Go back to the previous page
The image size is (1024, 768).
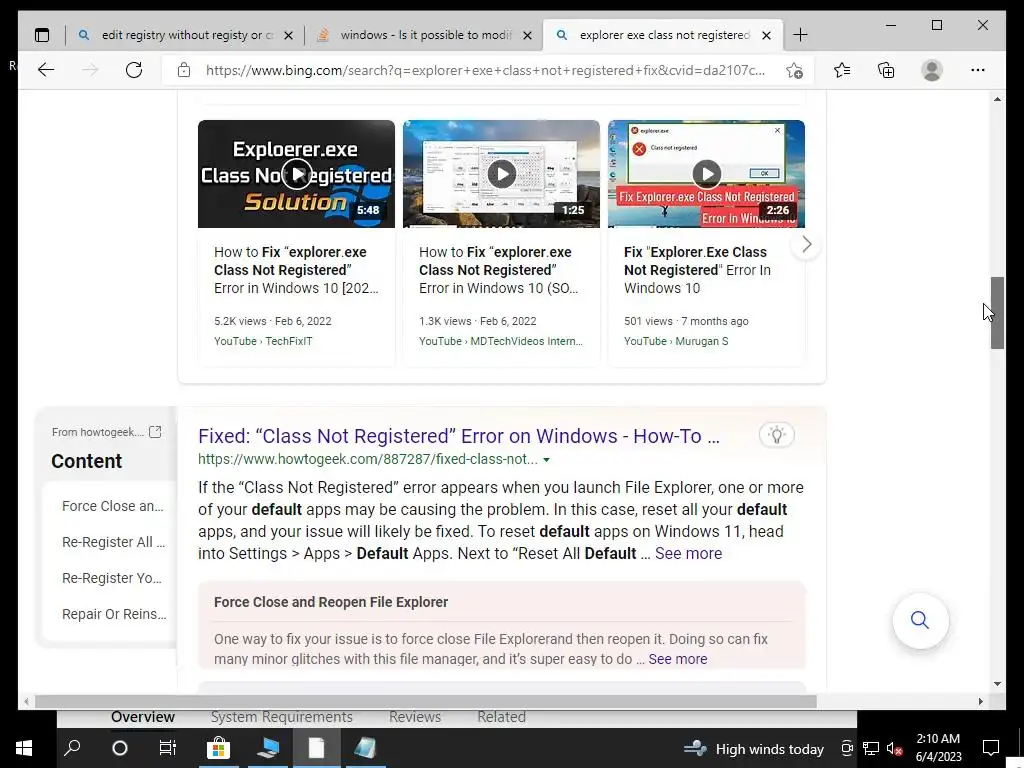coord(46,70)
